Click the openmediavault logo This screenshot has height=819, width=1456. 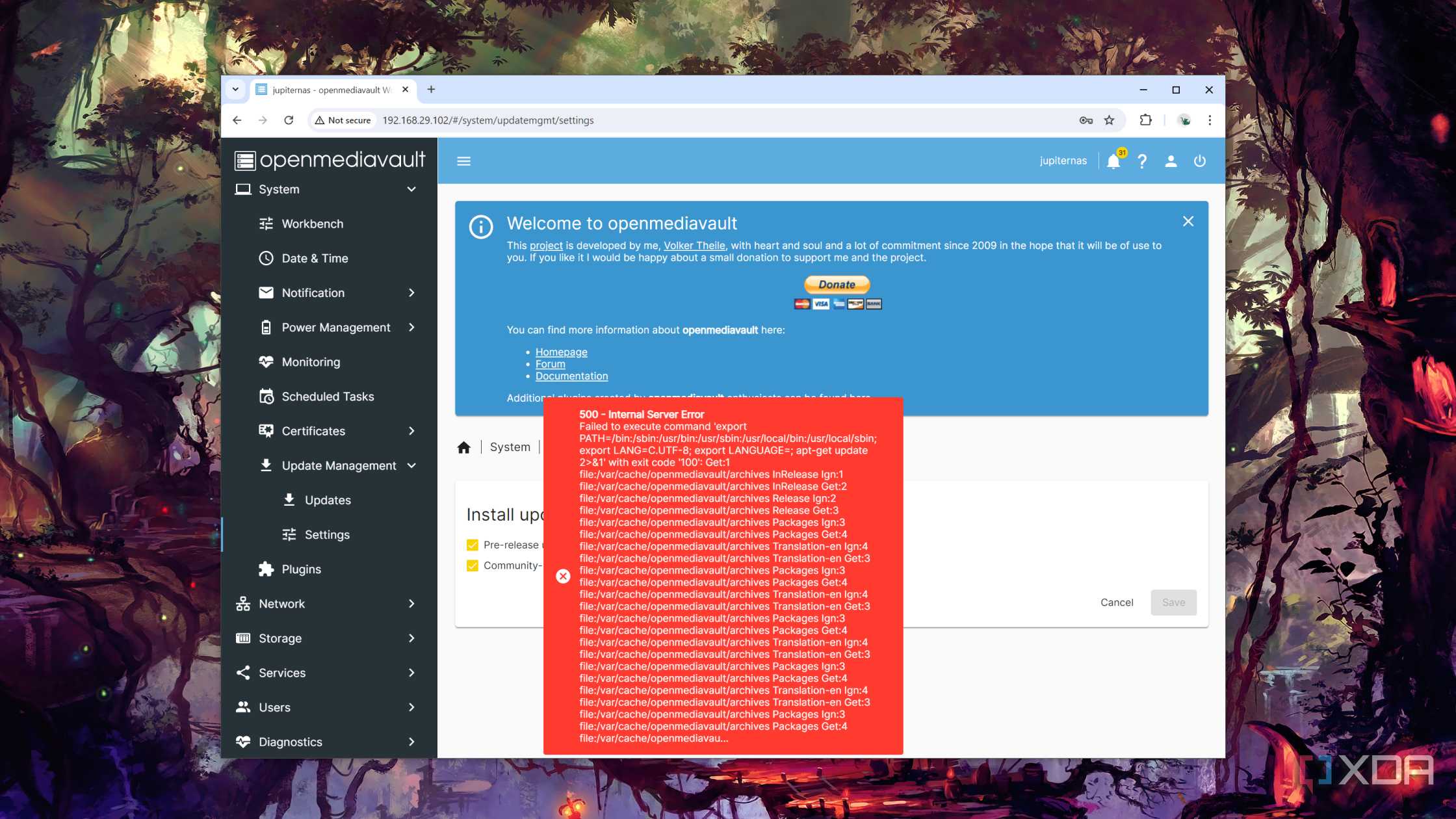pyautogui.click(x=330, y=160)
